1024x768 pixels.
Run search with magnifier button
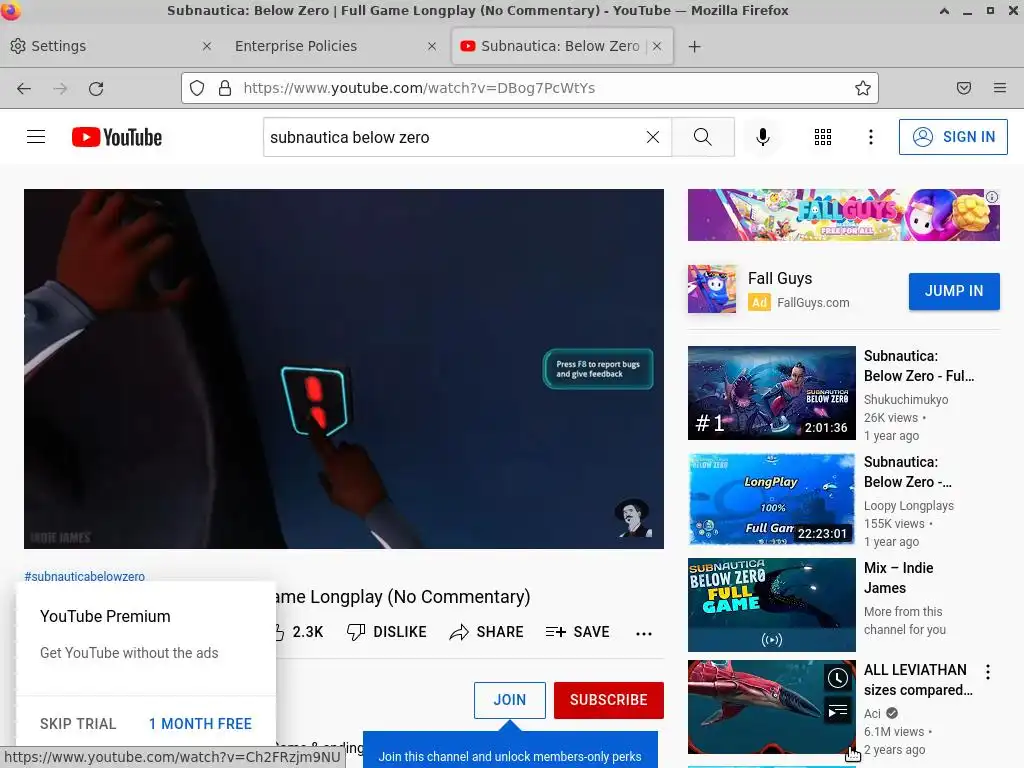(703, 137)
